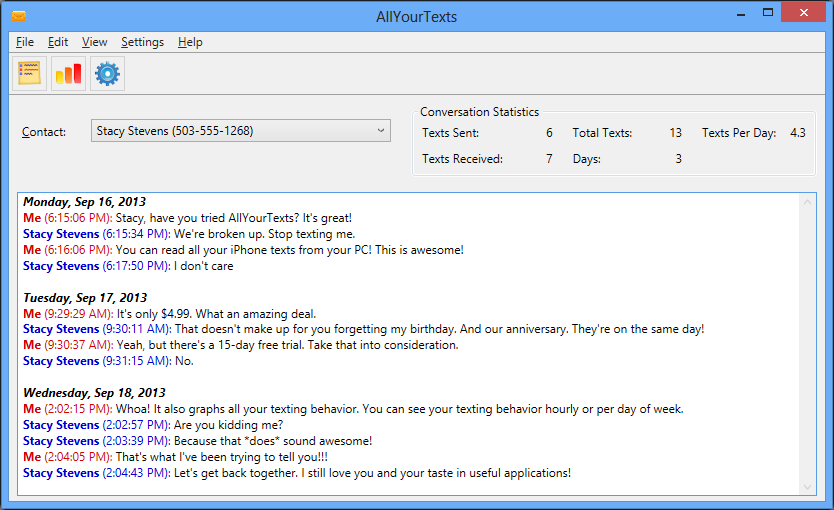Click the Texts Received value 7
This screenshot has height=510, width=834.
pos(549,158)
